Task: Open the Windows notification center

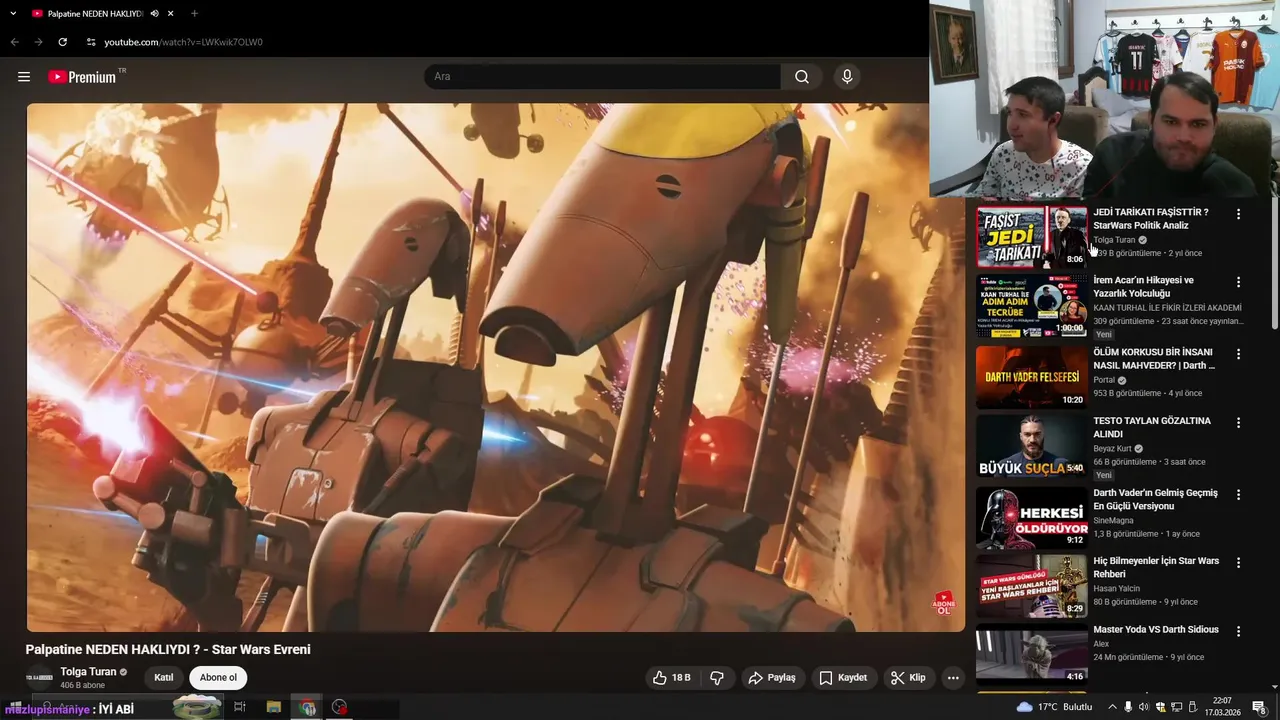Action: click(1259, 707)
